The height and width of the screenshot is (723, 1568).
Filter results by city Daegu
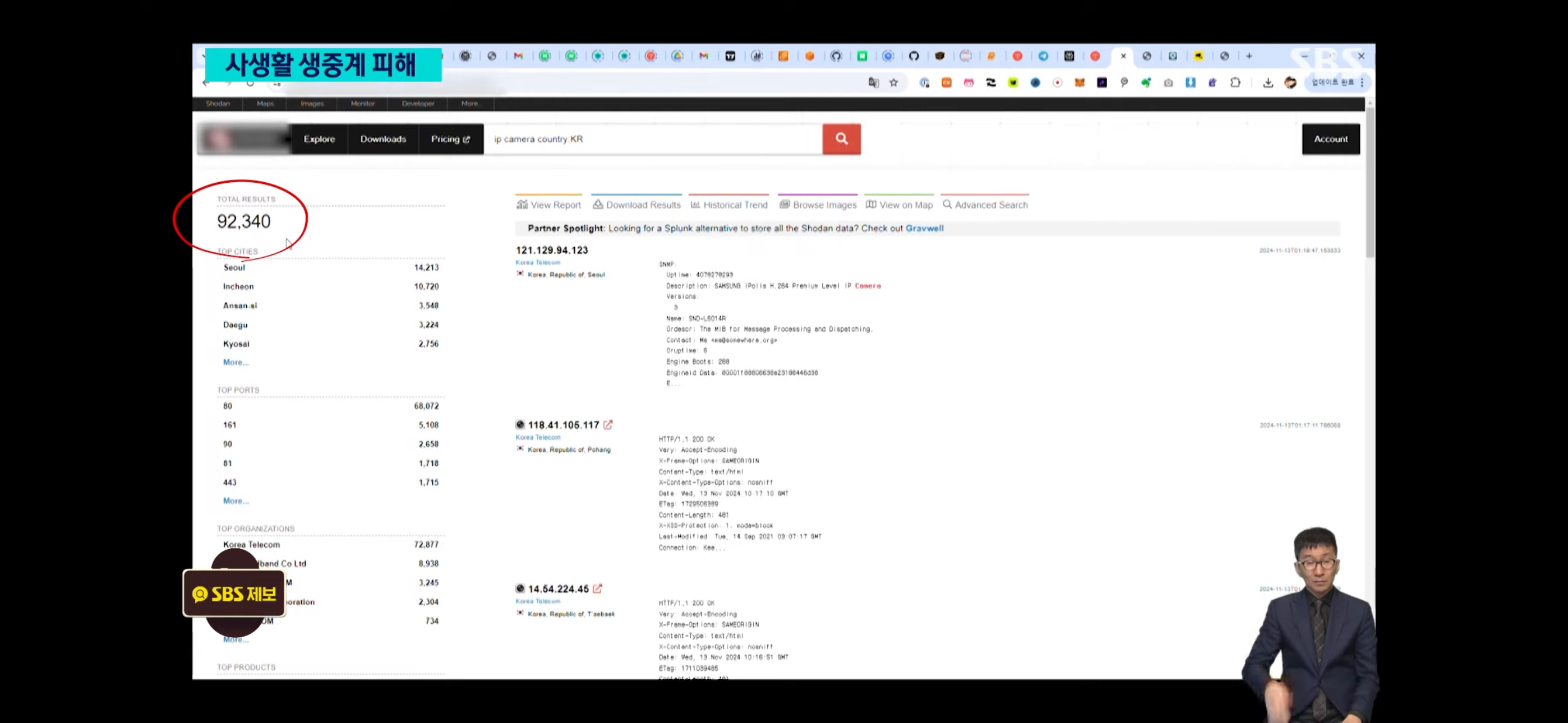pos(235,325)
